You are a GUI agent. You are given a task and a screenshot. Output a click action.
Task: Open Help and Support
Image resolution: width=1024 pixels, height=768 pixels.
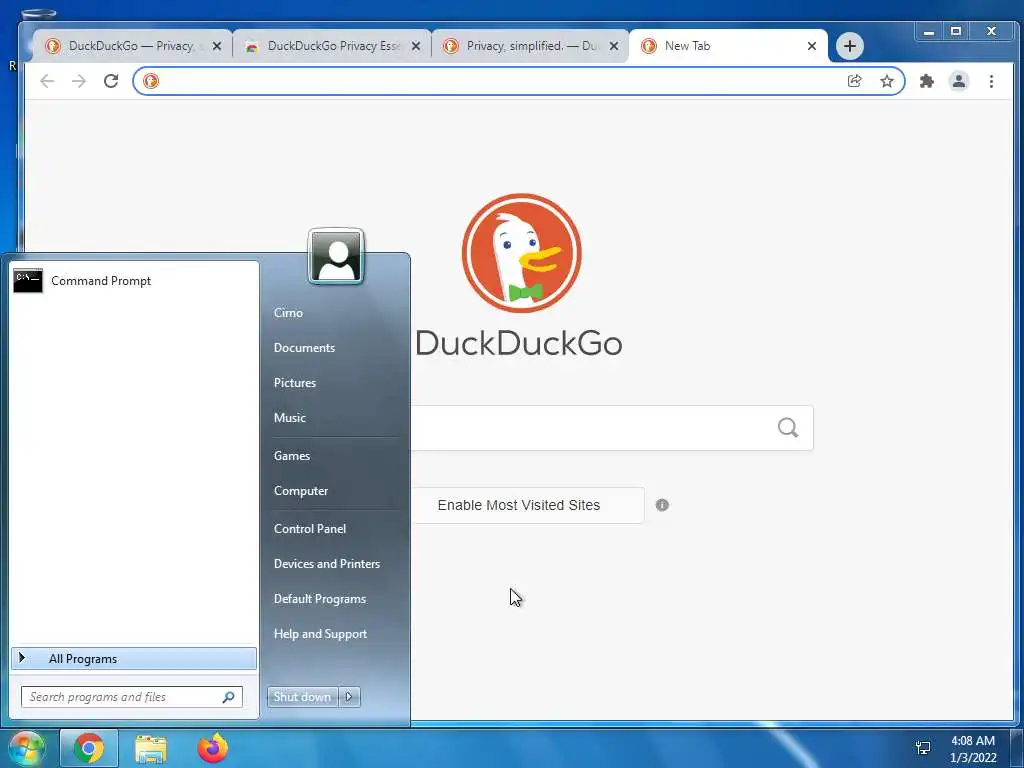[321, 633]
